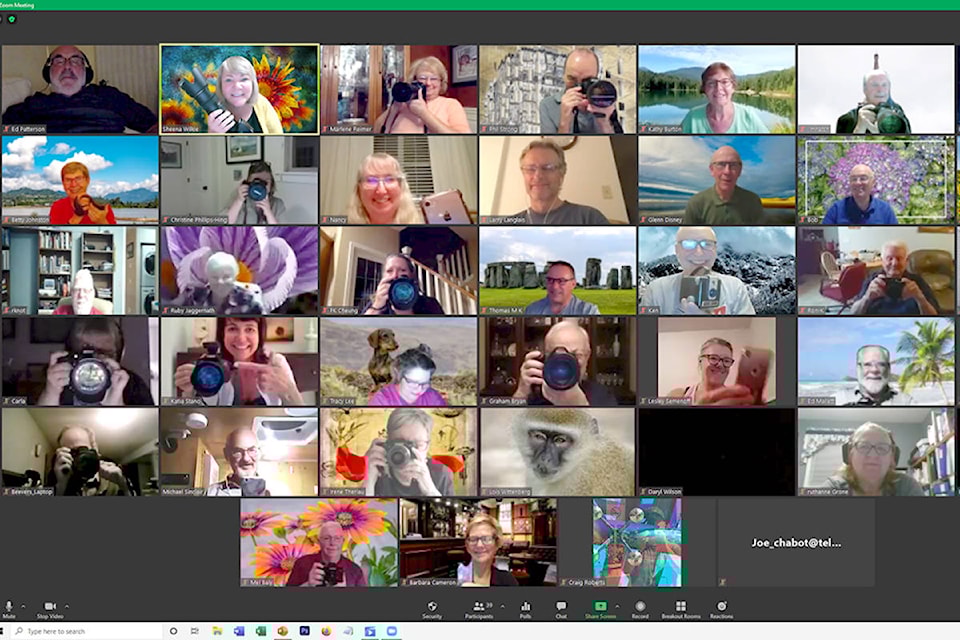The width and height of the screenshot is (960, 640).
Task: Open Task View on the taskbar
Action: pos(195,631)
